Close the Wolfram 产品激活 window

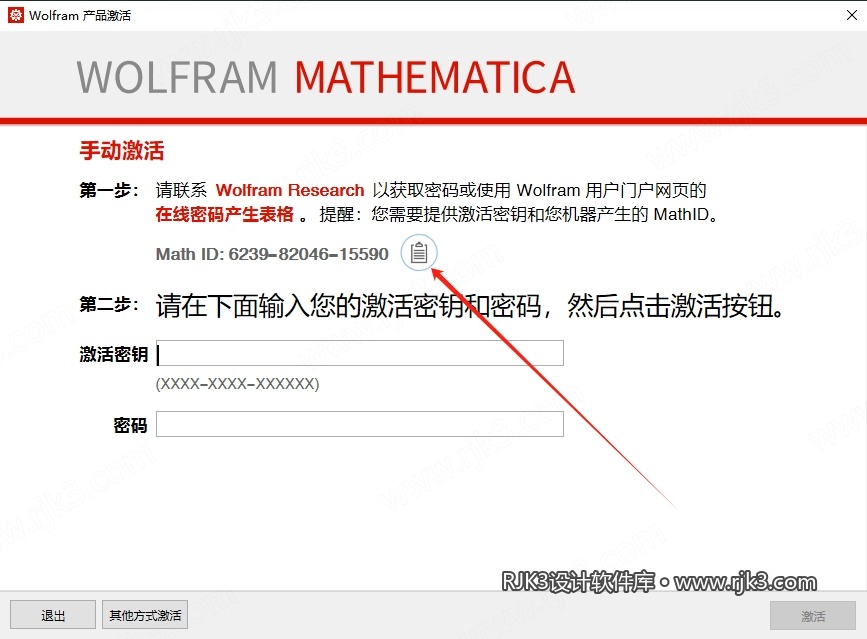coord(852,15)
